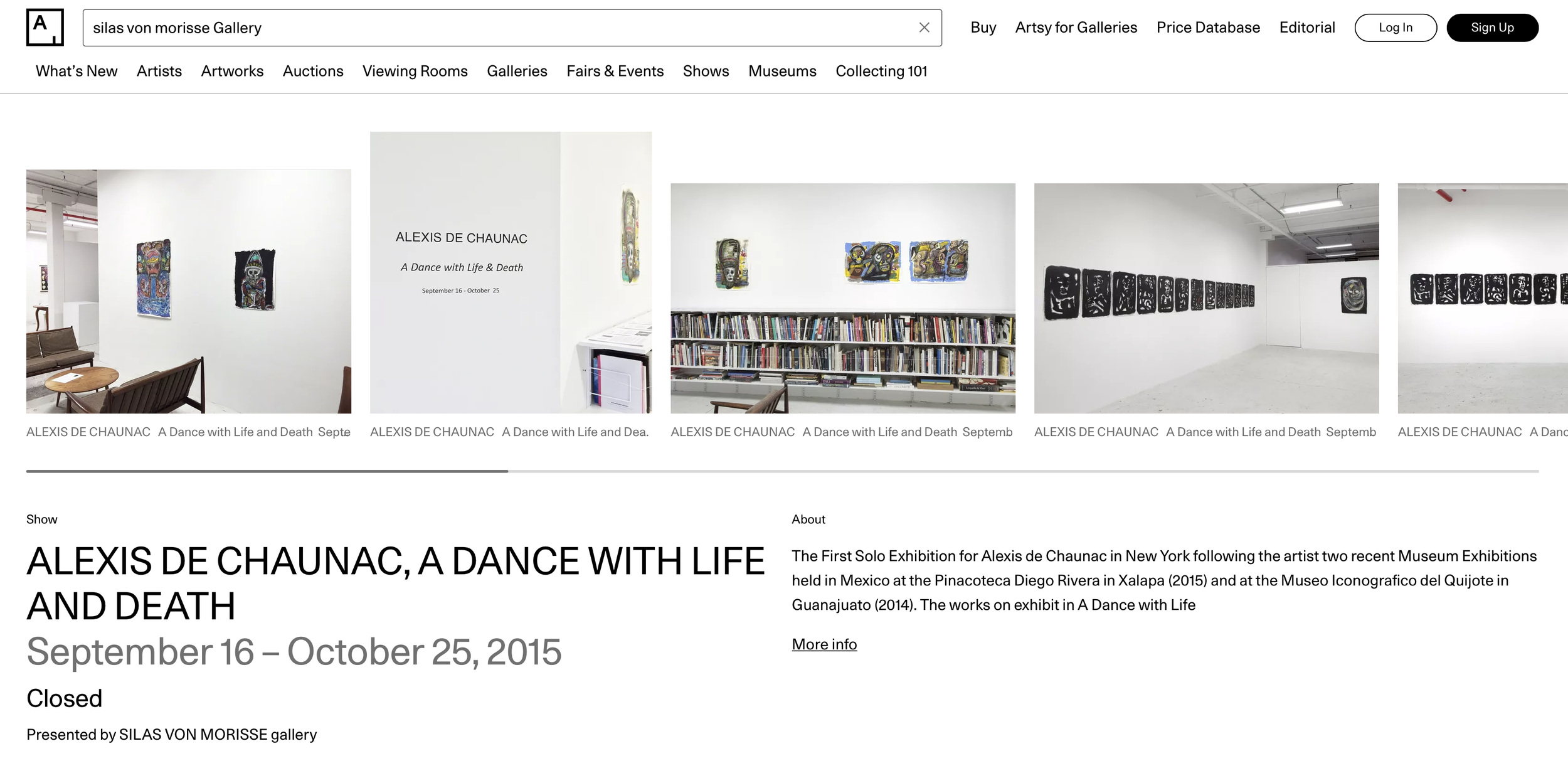Open Collecting 101 section

point(881,71)
